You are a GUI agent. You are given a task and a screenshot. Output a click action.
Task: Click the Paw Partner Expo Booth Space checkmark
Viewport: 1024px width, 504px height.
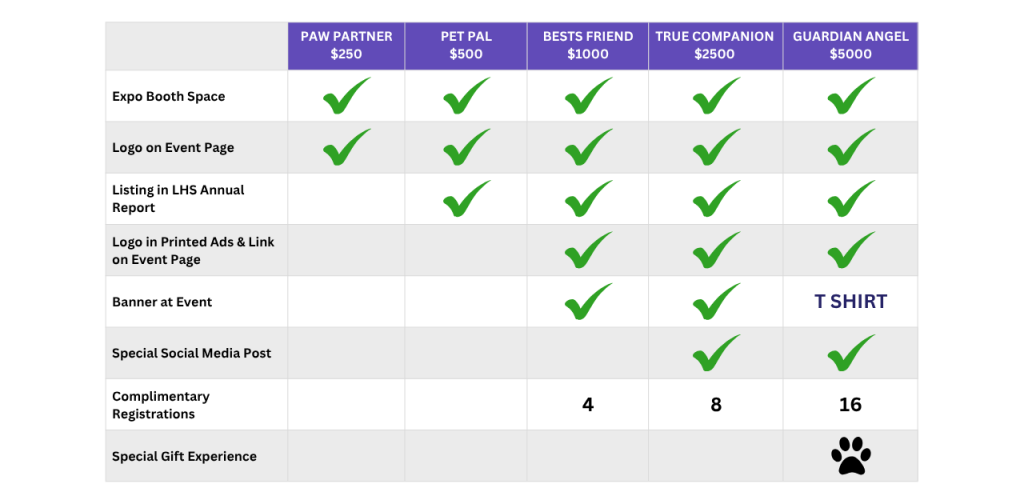(346, 95)
